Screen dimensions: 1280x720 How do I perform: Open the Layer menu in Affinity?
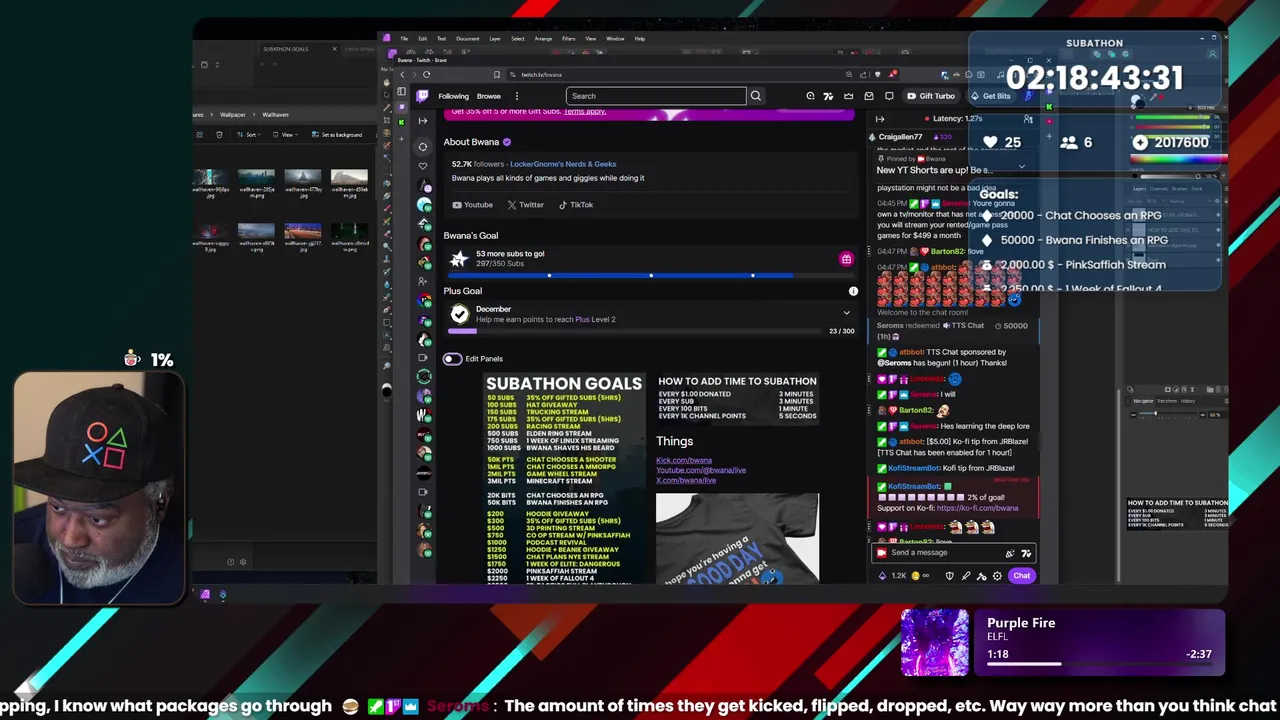[x=494, y=39]
